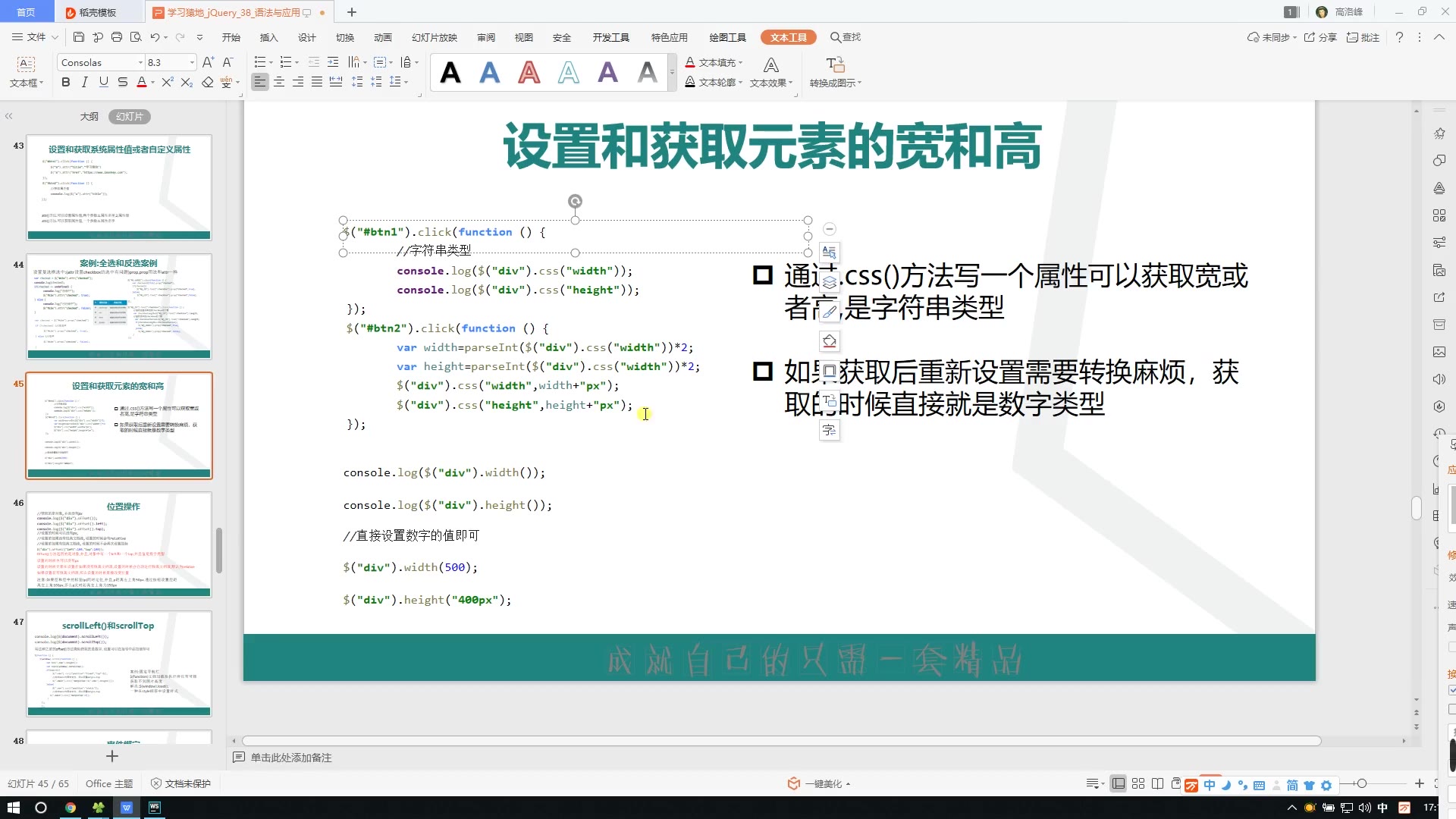Toggle italic formatting
This screenshot has width=1456, height=819.
coord(84,82)
